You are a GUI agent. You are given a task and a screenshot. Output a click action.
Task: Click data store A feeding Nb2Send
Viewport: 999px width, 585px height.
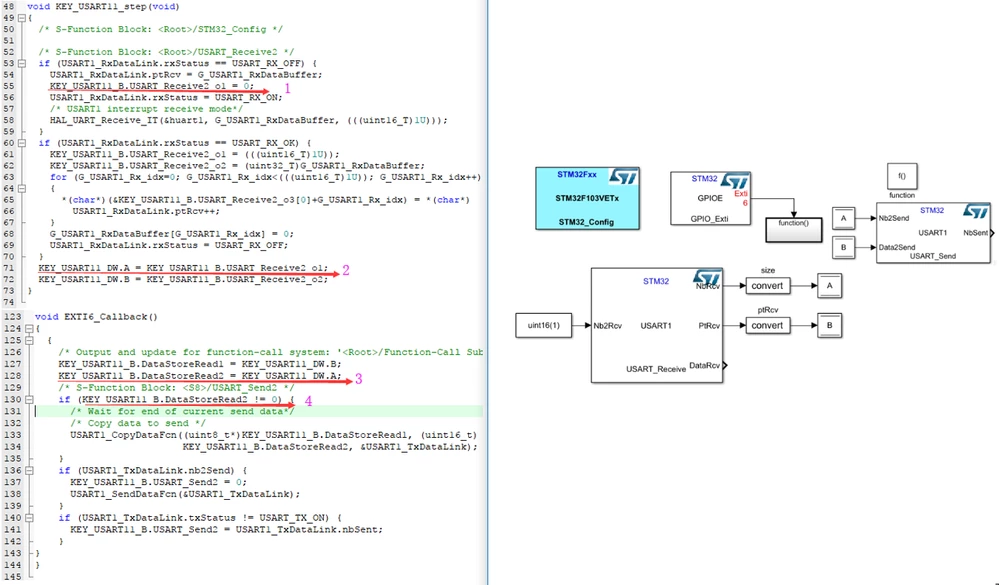844,218
